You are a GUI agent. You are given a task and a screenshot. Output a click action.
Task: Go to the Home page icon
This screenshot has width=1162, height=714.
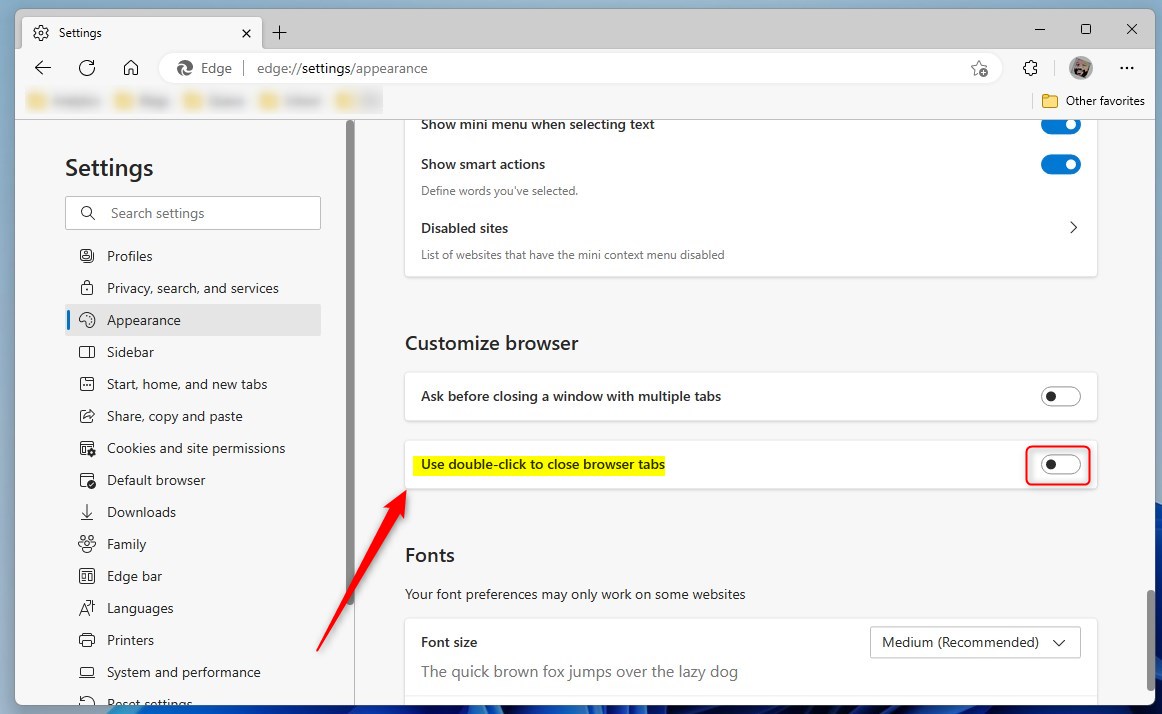(x=131, y=68)
